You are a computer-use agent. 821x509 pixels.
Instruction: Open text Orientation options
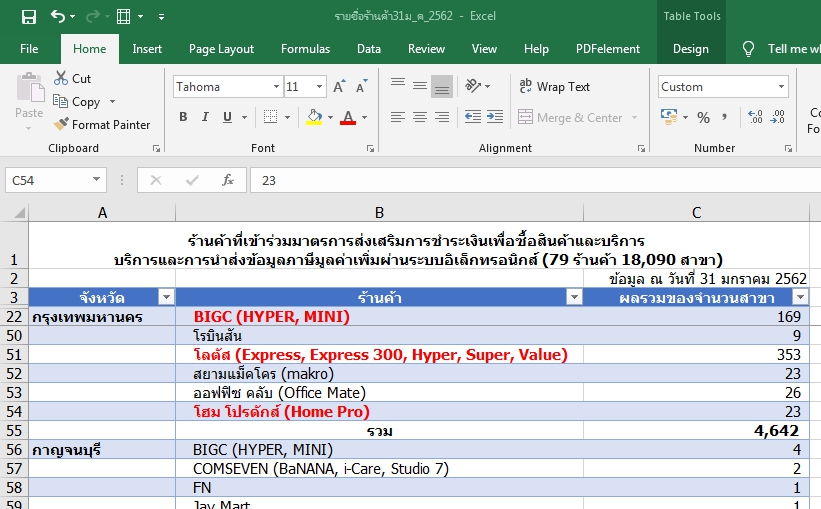click(477, 85)
